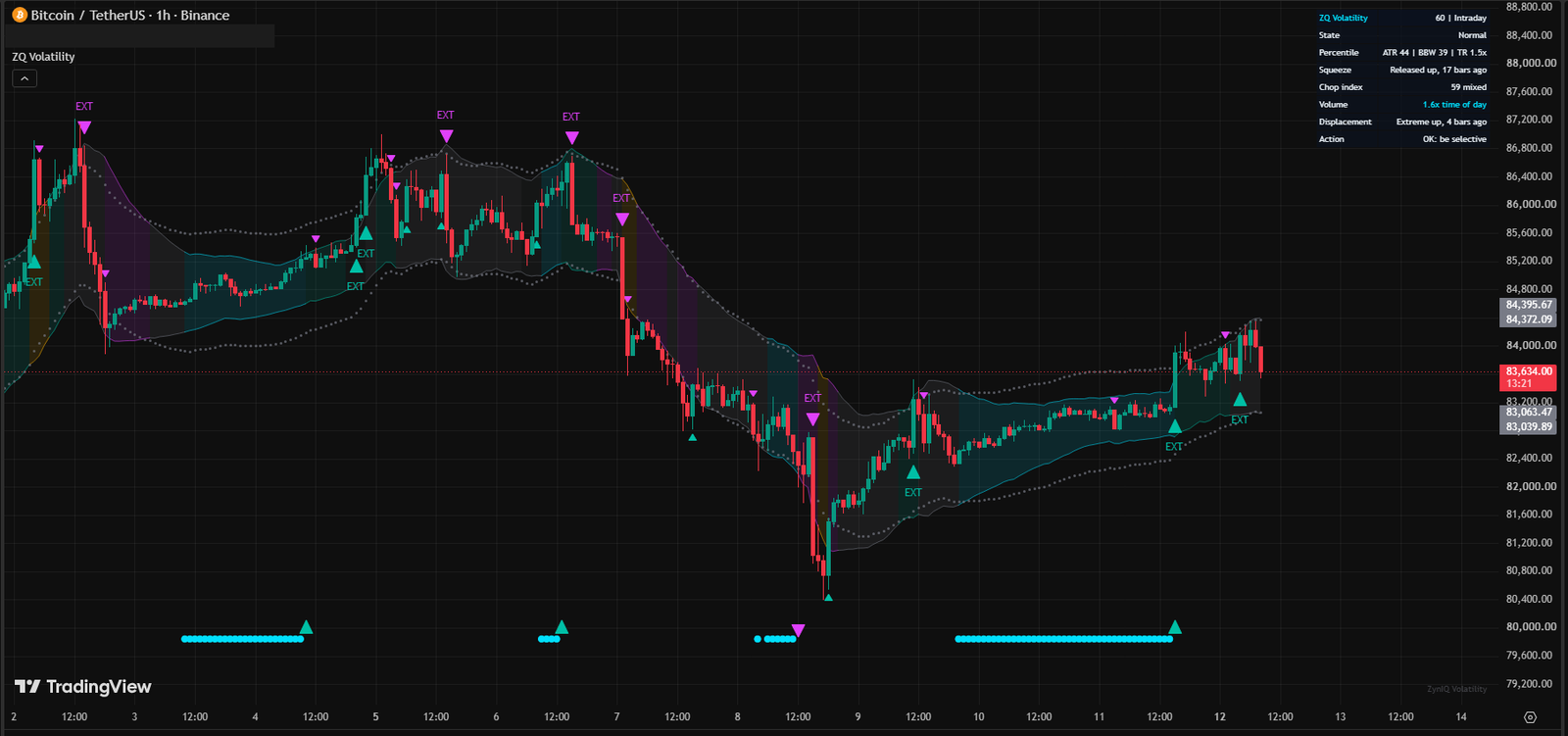Click day 7 on the time axis
The width and height of the screenshot is (1568, 736).
[616, 717]
